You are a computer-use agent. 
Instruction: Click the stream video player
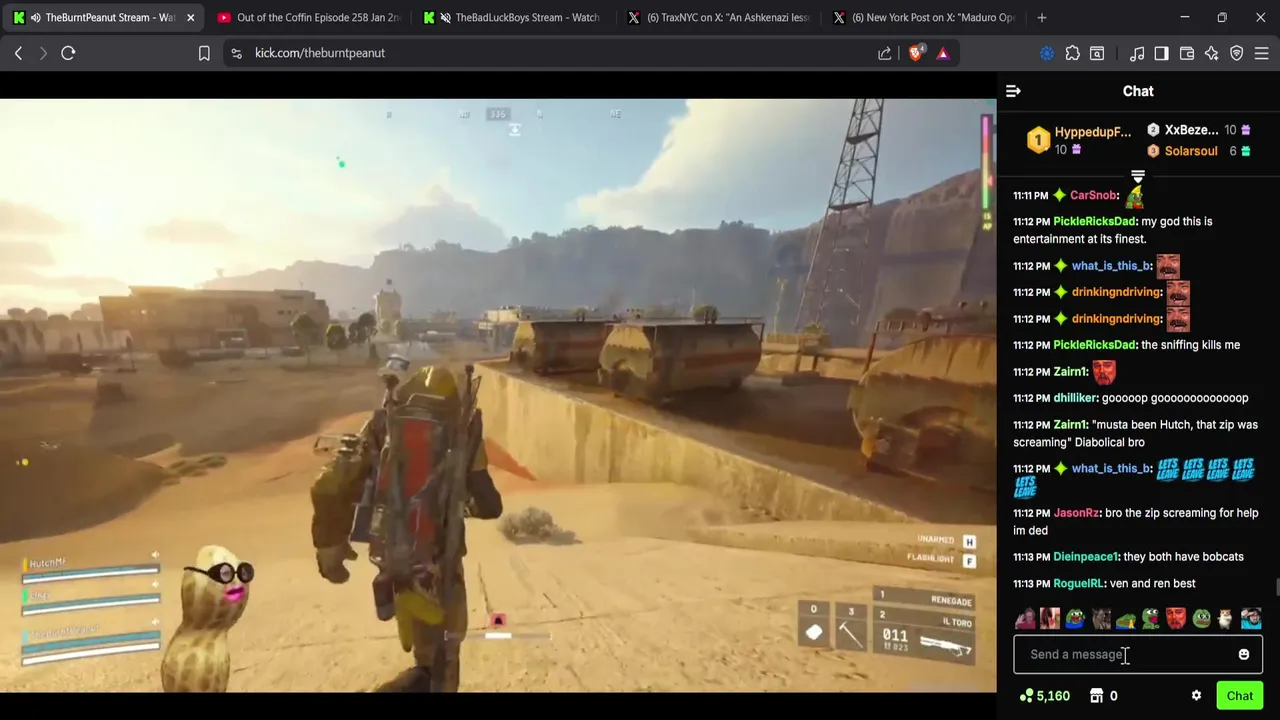pyautogui.click(x=498, y=395)
